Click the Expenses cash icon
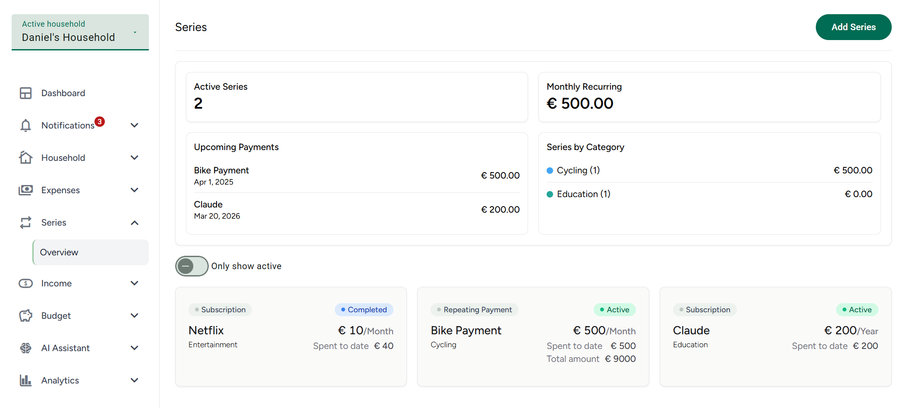The height and width of the screenshot is (408, 909). point(26,190)
